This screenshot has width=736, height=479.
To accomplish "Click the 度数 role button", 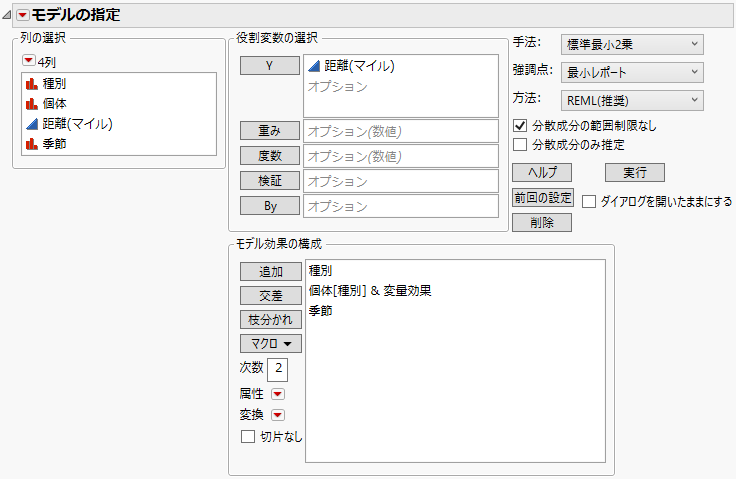I will (x=270, y=155).
